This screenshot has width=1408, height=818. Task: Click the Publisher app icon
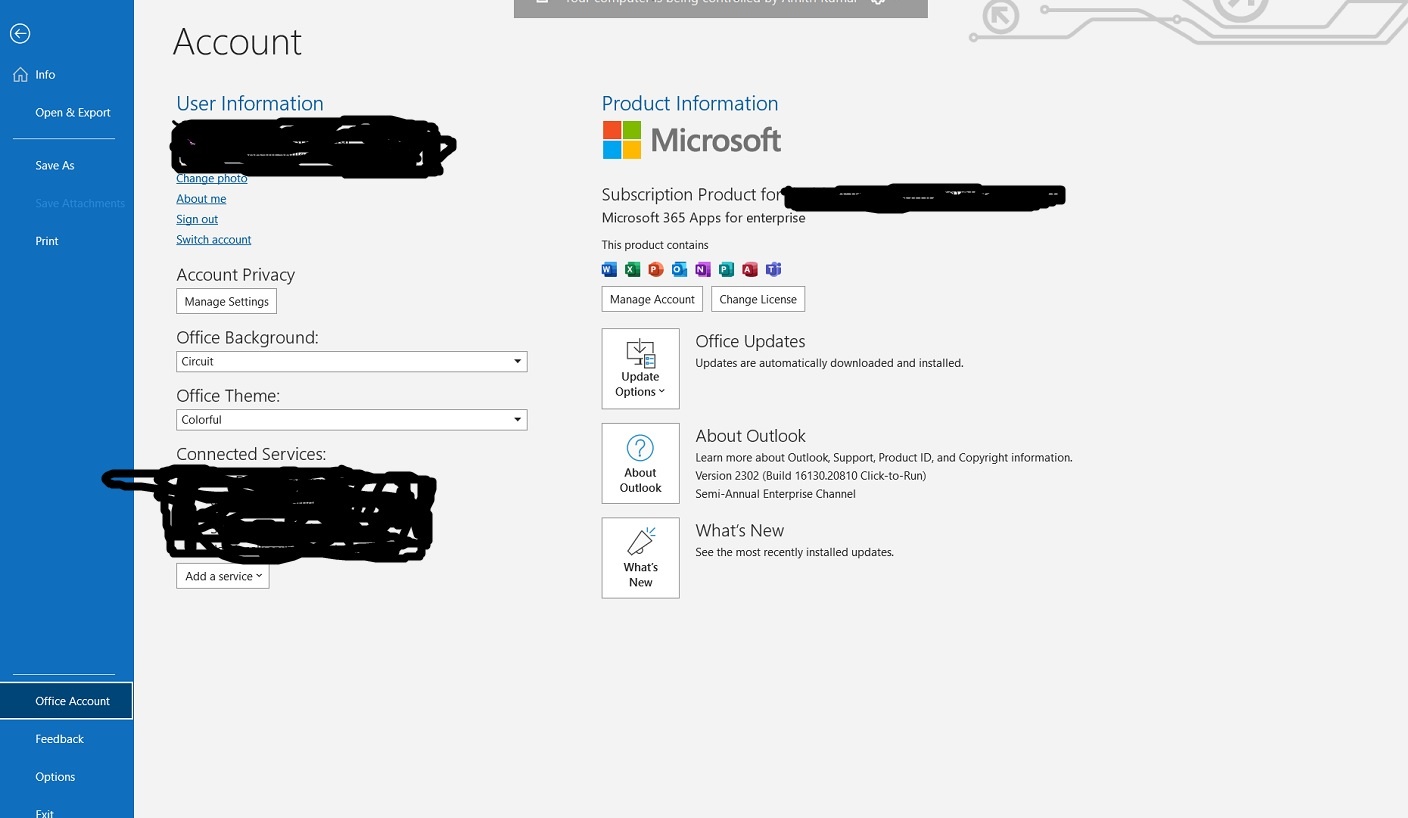coord(726,269)
